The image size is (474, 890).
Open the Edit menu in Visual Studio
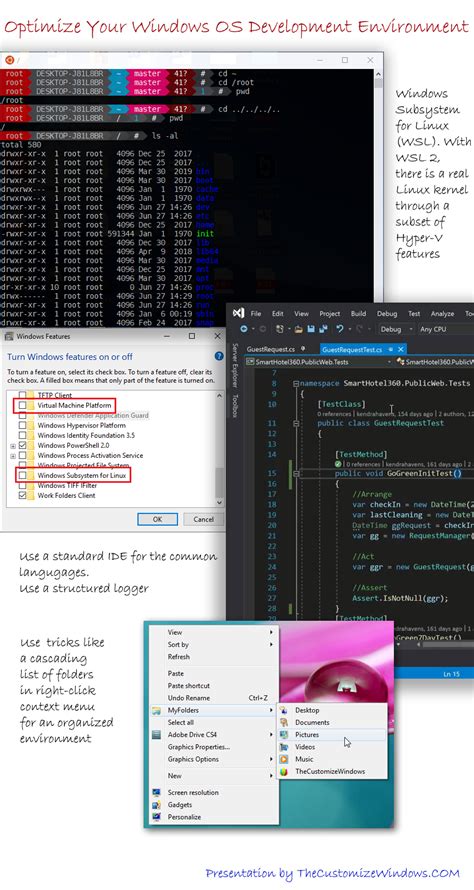(278, 313)
